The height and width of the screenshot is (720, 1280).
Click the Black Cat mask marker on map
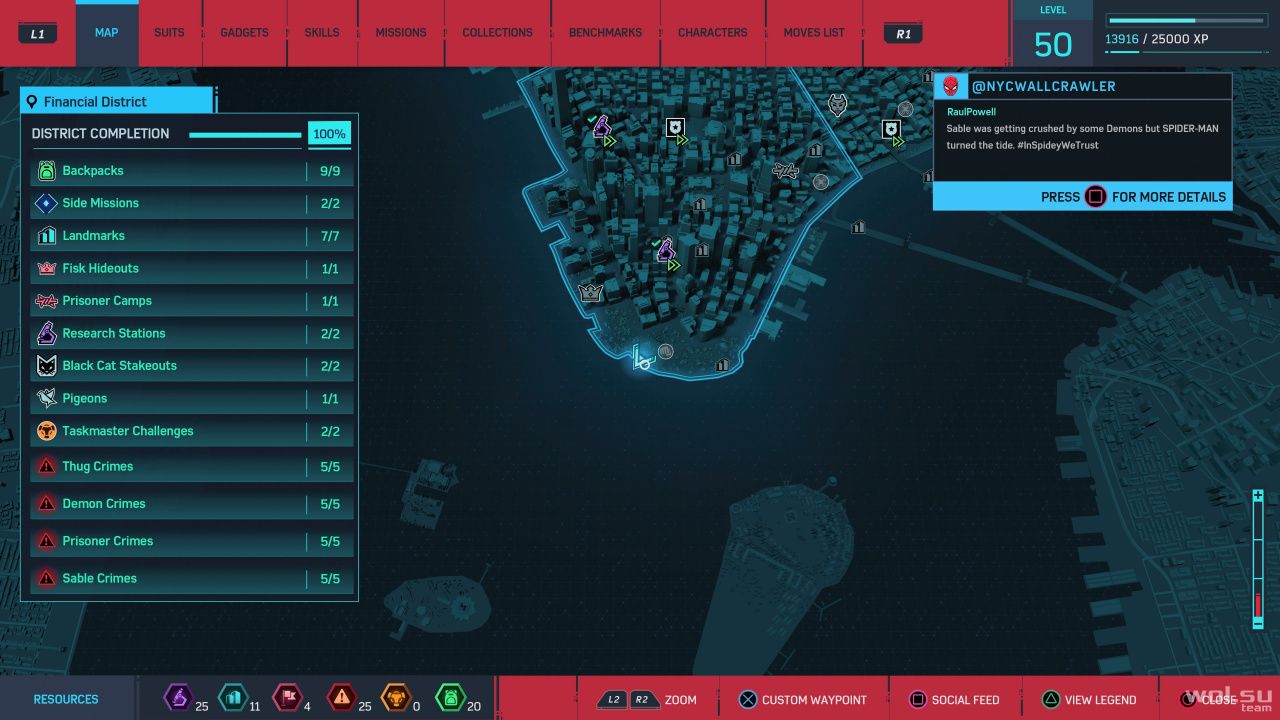[x=837, y=105]
